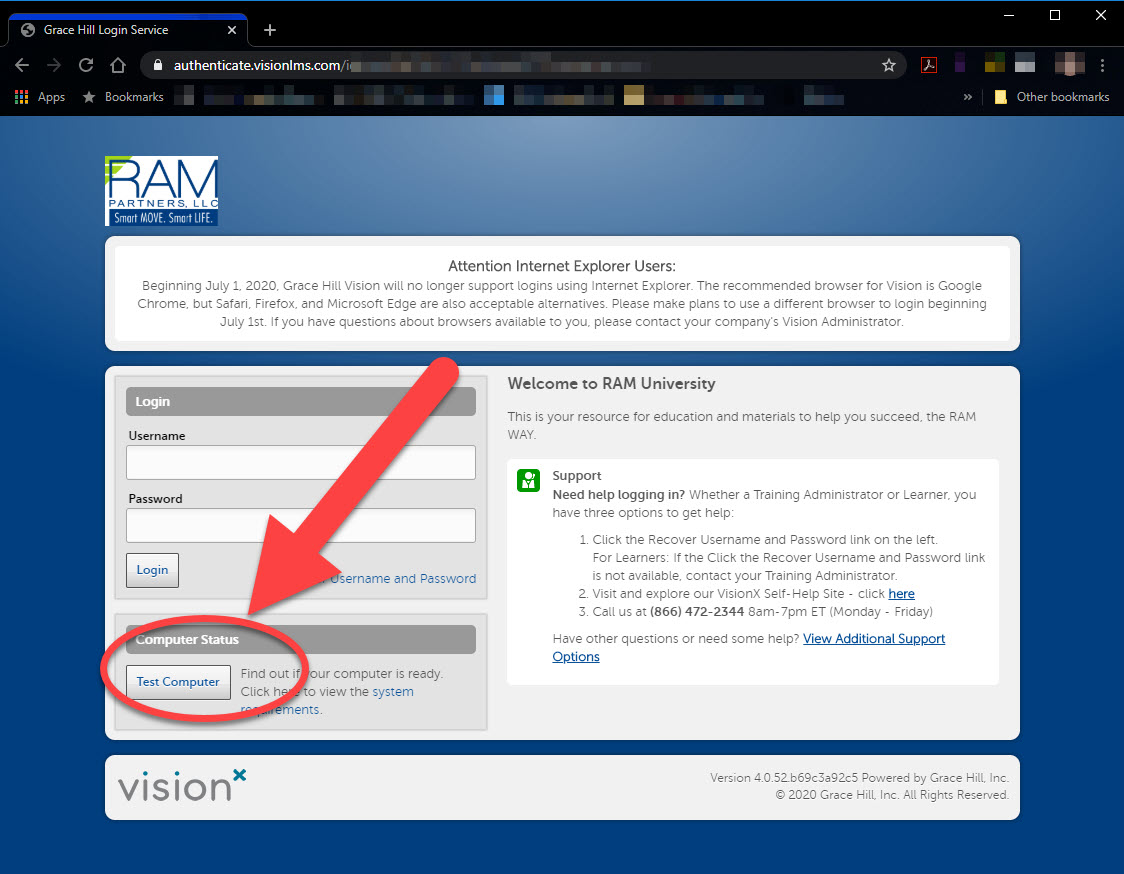Open the Chrome three-dot menu
Image resolution: width=1124 pixels, height=874 pixels.
[1102, 65]
